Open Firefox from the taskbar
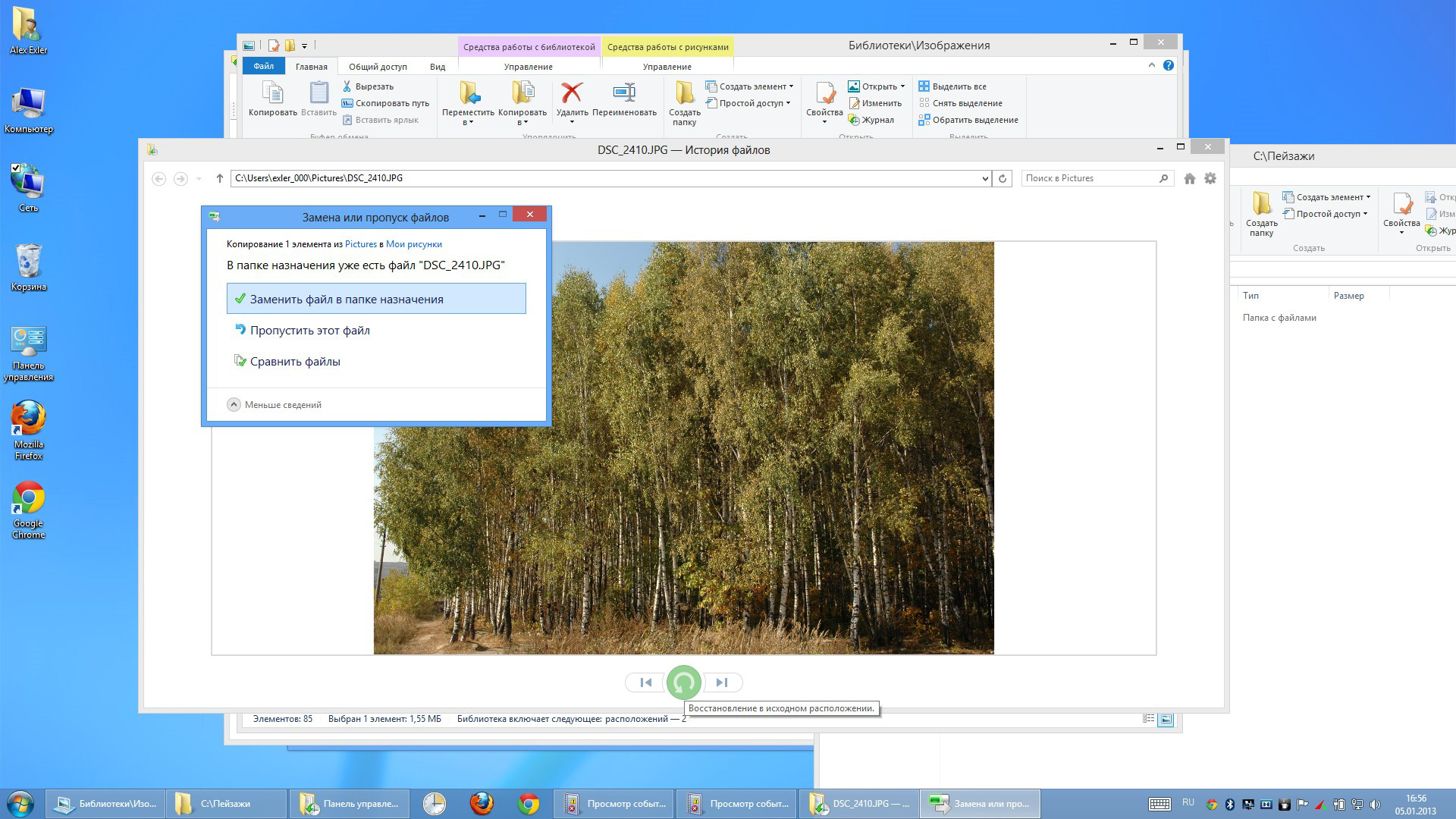This screenshot has height=819, width=1456. [481, 803]
